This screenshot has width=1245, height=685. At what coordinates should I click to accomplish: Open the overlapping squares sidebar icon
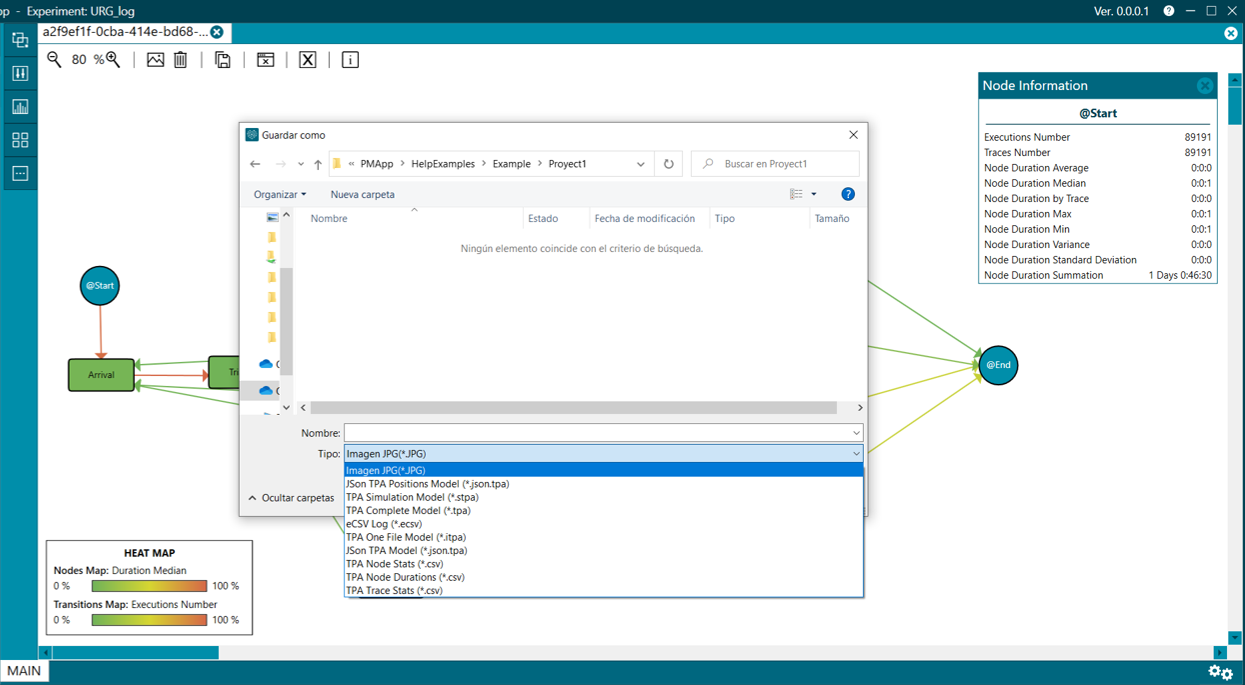[x=20, y=40]
